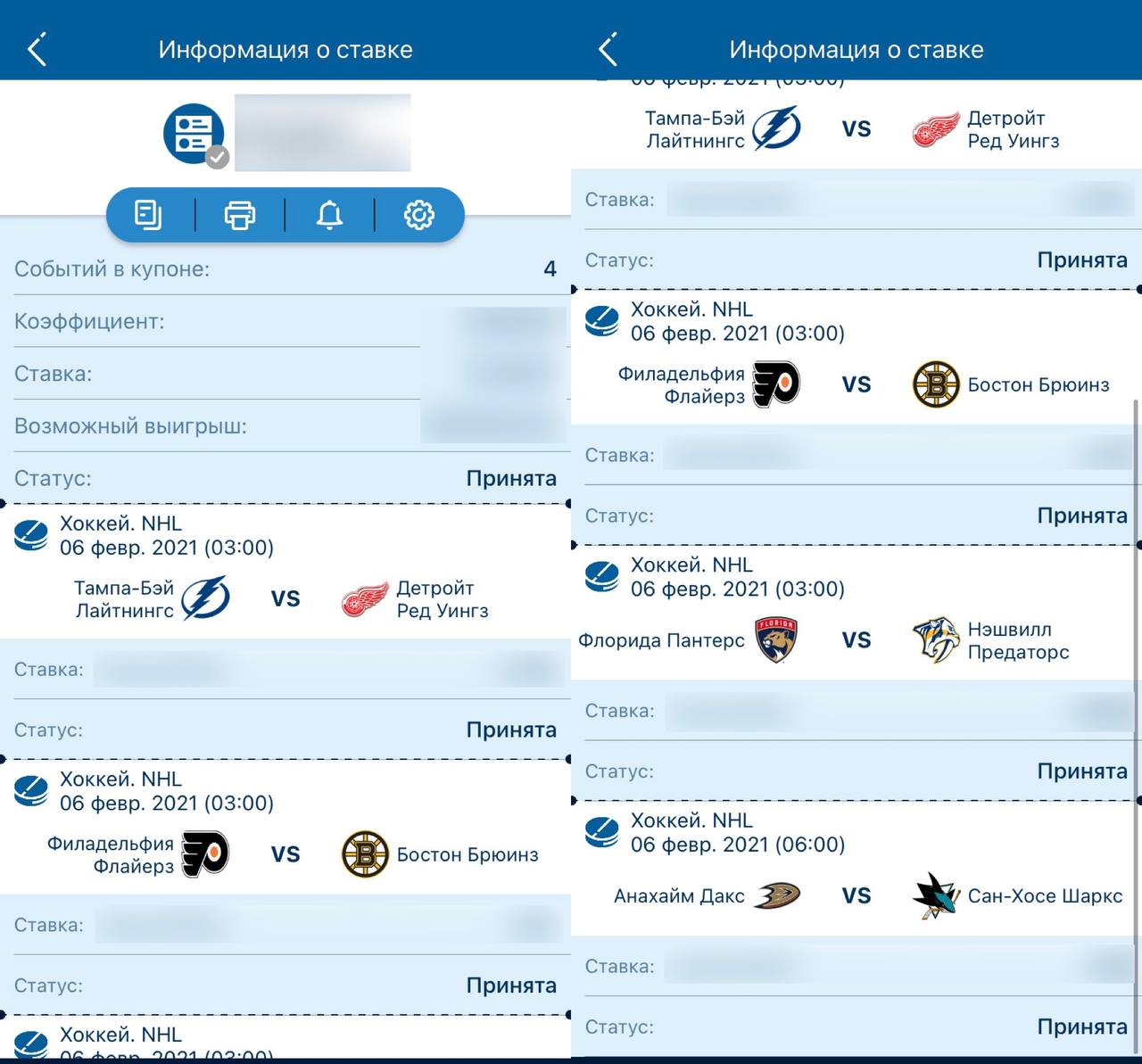Viewport: 1142px width, 1064px height.
Task: Go back using left screen's back arrow
Action: (37, 50)
